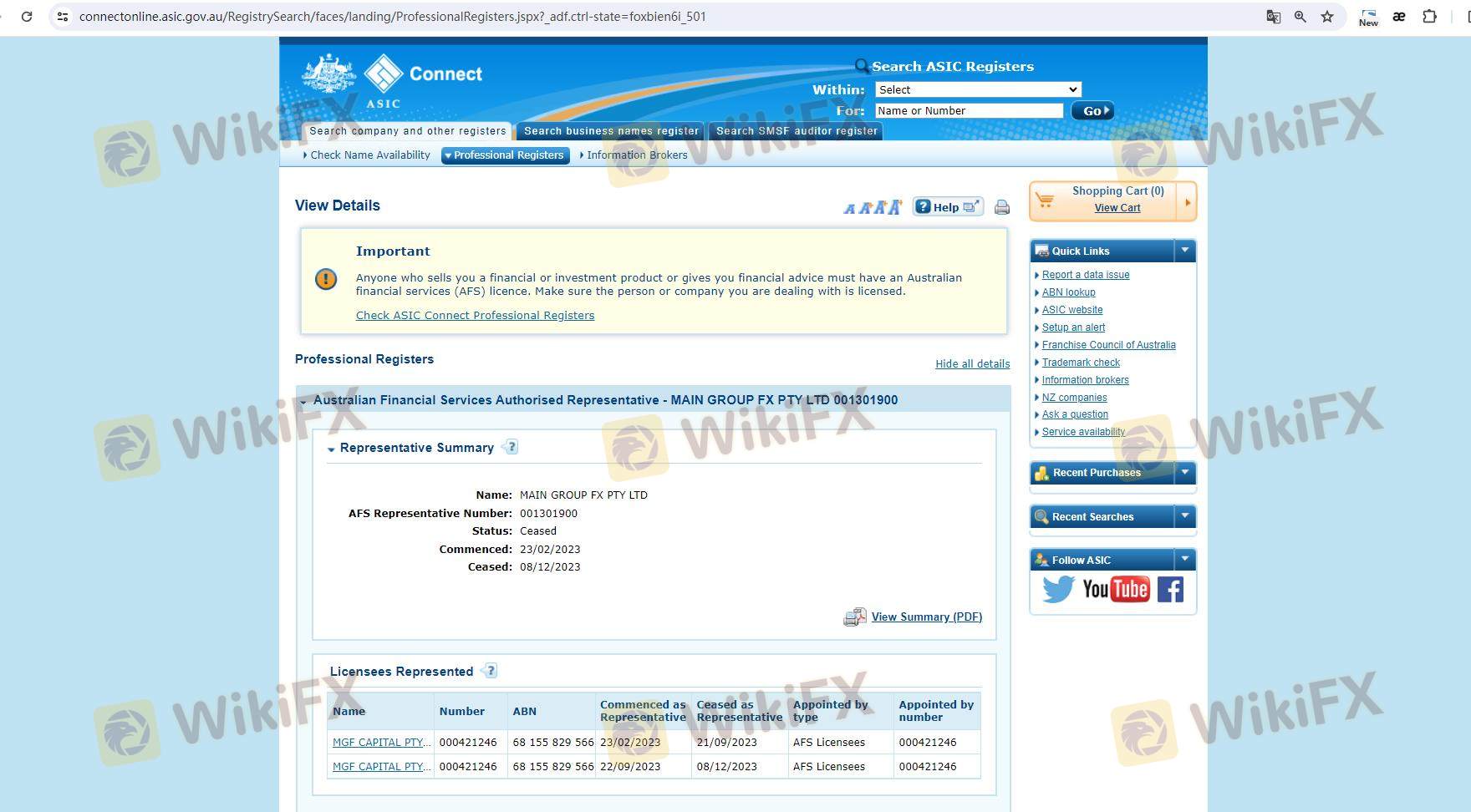The height and width of the screenshot is (812, 1471).
Task: Click the Name or Number search field
Action: (x=969, y=111)
